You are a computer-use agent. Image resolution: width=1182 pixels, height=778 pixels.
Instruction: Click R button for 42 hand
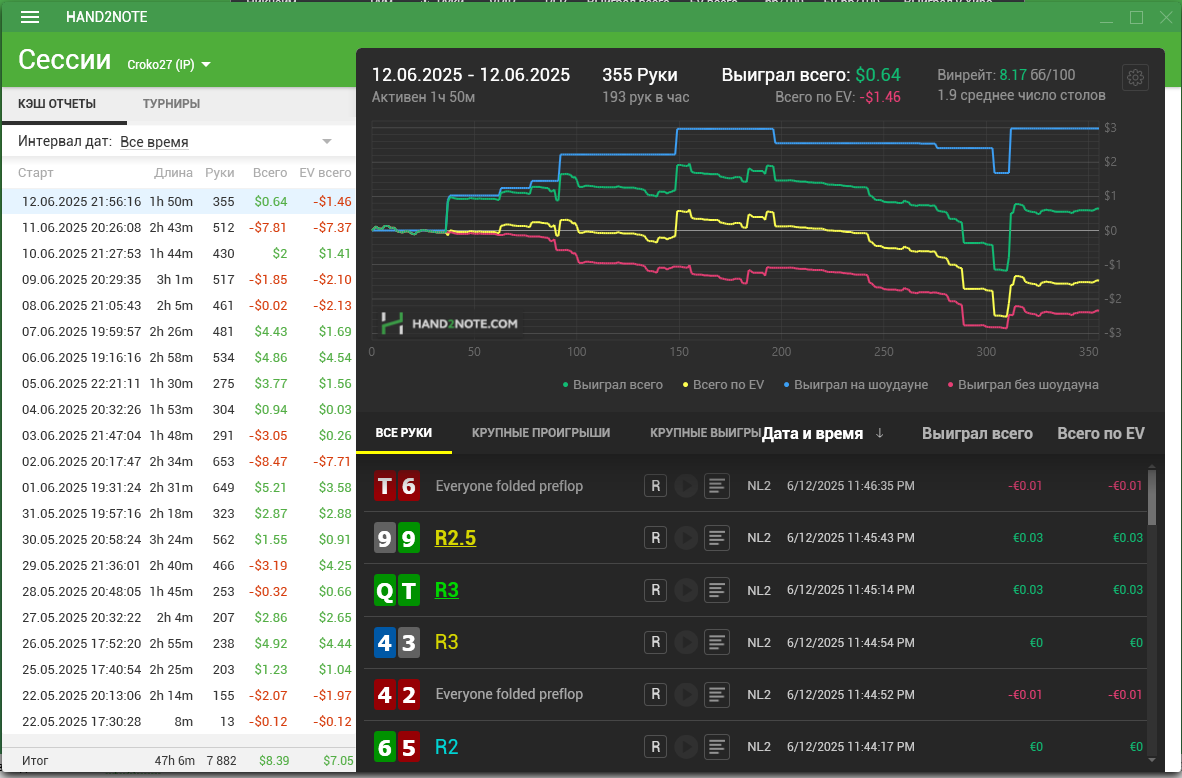(655, 694)
